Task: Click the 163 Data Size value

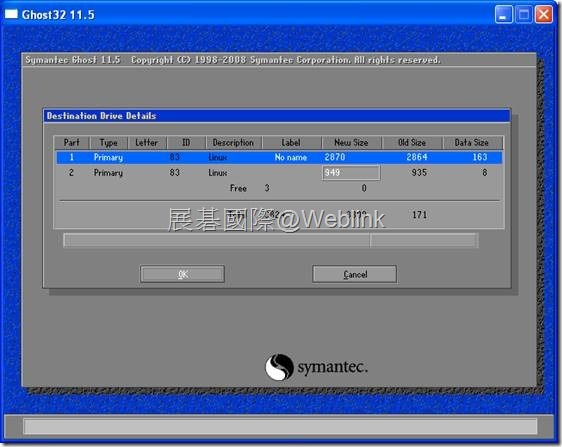Action: click(x=480, y=157)
